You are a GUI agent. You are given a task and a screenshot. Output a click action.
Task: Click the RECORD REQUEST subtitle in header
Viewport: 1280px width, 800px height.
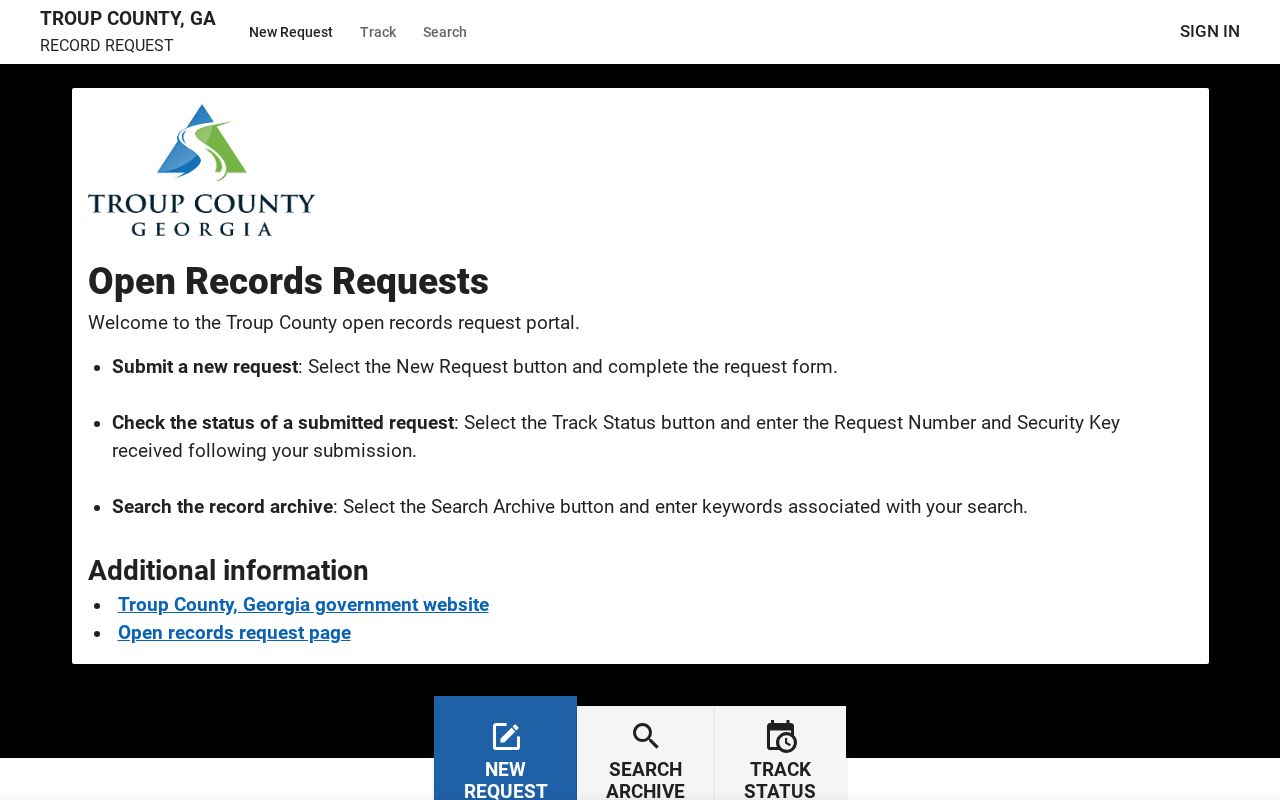107,46
